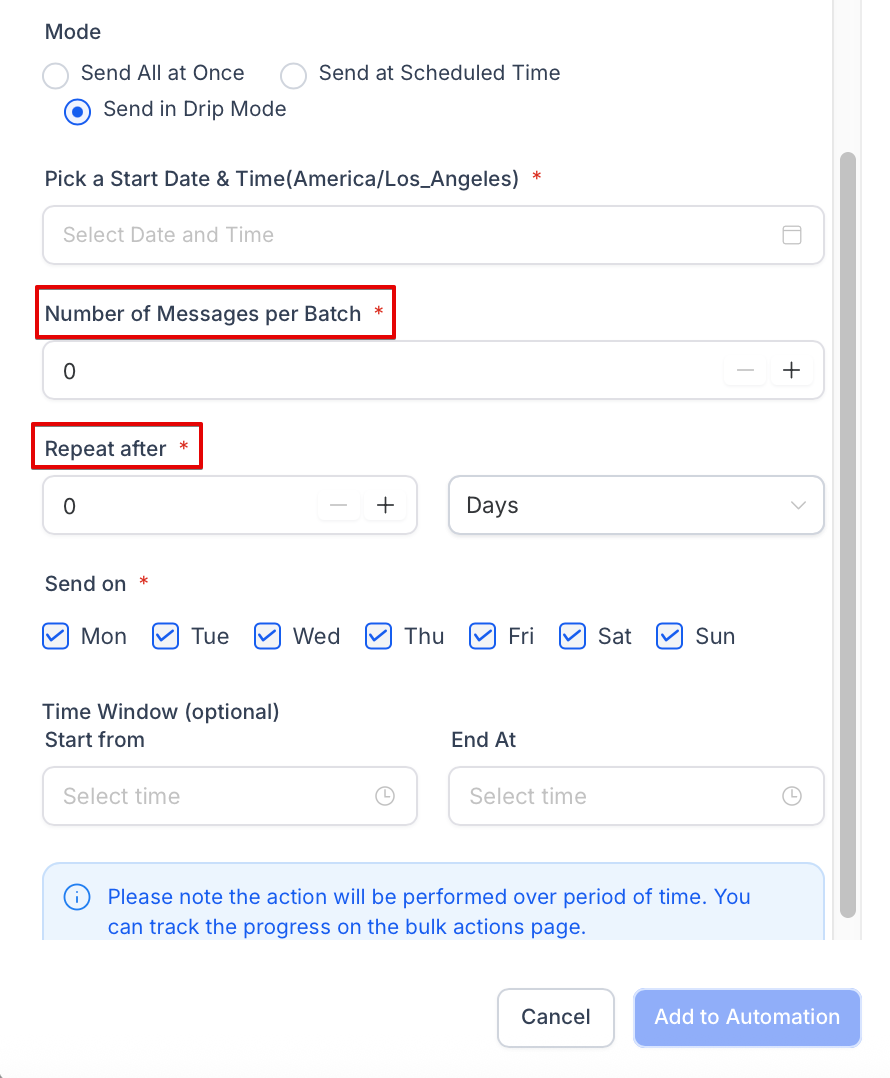Image resolution: width=890 pixels, height=1078 pixels.
Task: Click plus icon for messages per batch
Action: 791,371
